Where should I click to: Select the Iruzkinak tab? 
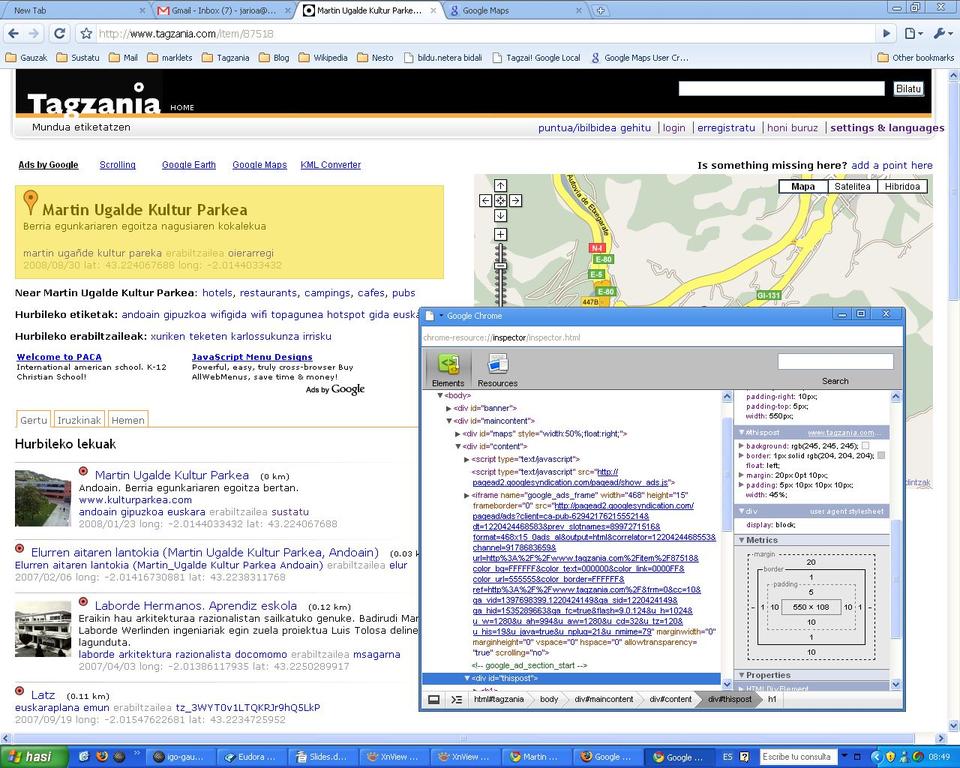(79, 420)
